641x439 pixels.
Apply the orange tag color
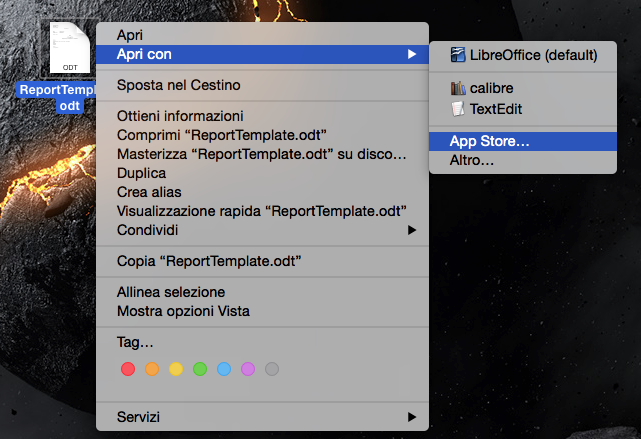coord(152,369)
